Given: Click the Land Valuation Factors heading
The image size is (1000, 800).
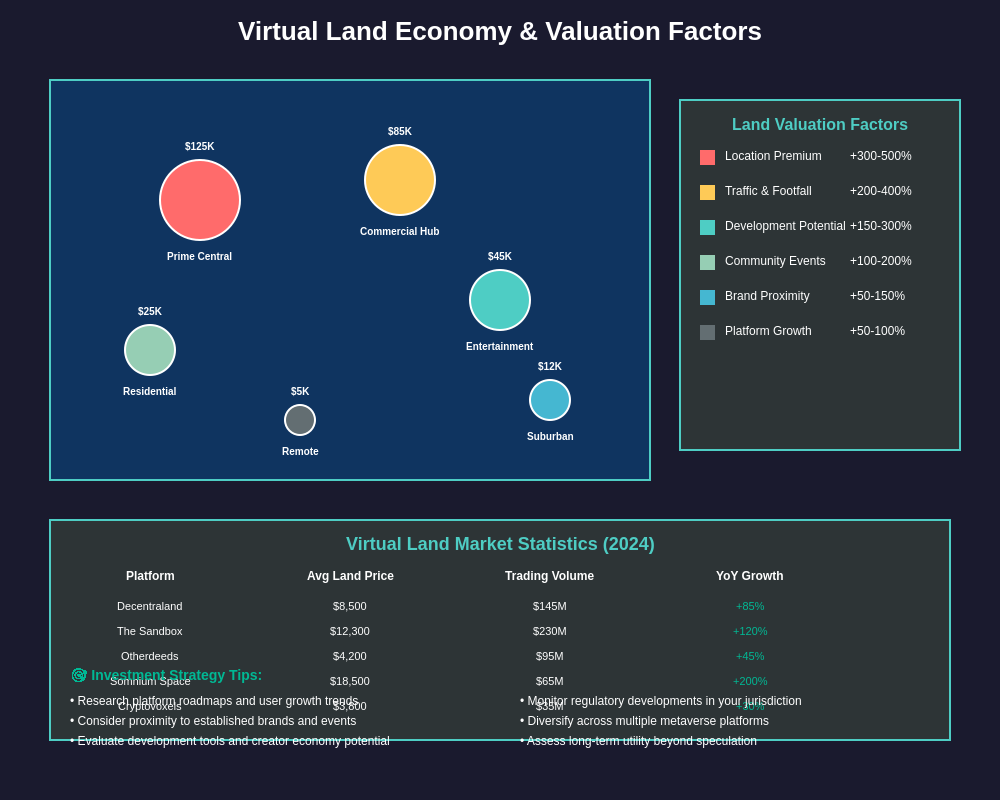Looking at the screenshot, I should [x=820, y=124].
